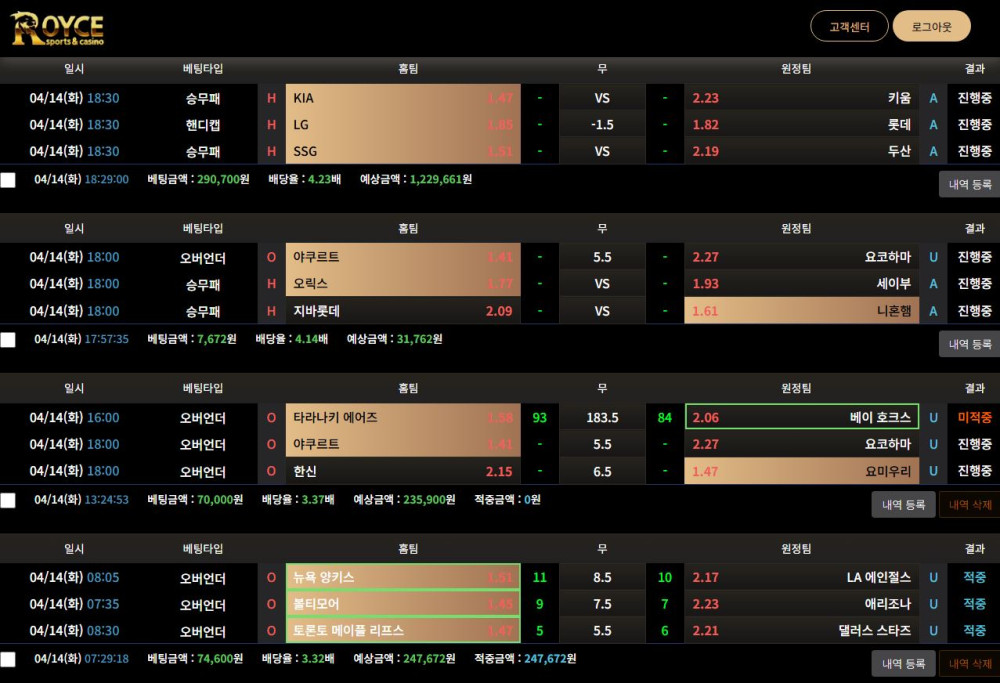This screenshot has height=683, width=1000.
Task: Click the 요미우리 away team cell
Action: coord(801,471)
